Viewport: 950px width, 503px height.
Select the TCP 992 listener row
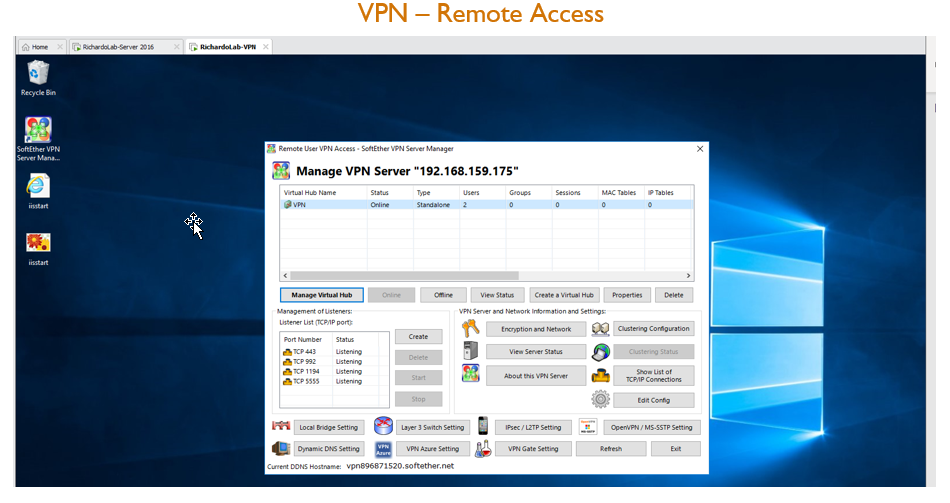[334, 361]
